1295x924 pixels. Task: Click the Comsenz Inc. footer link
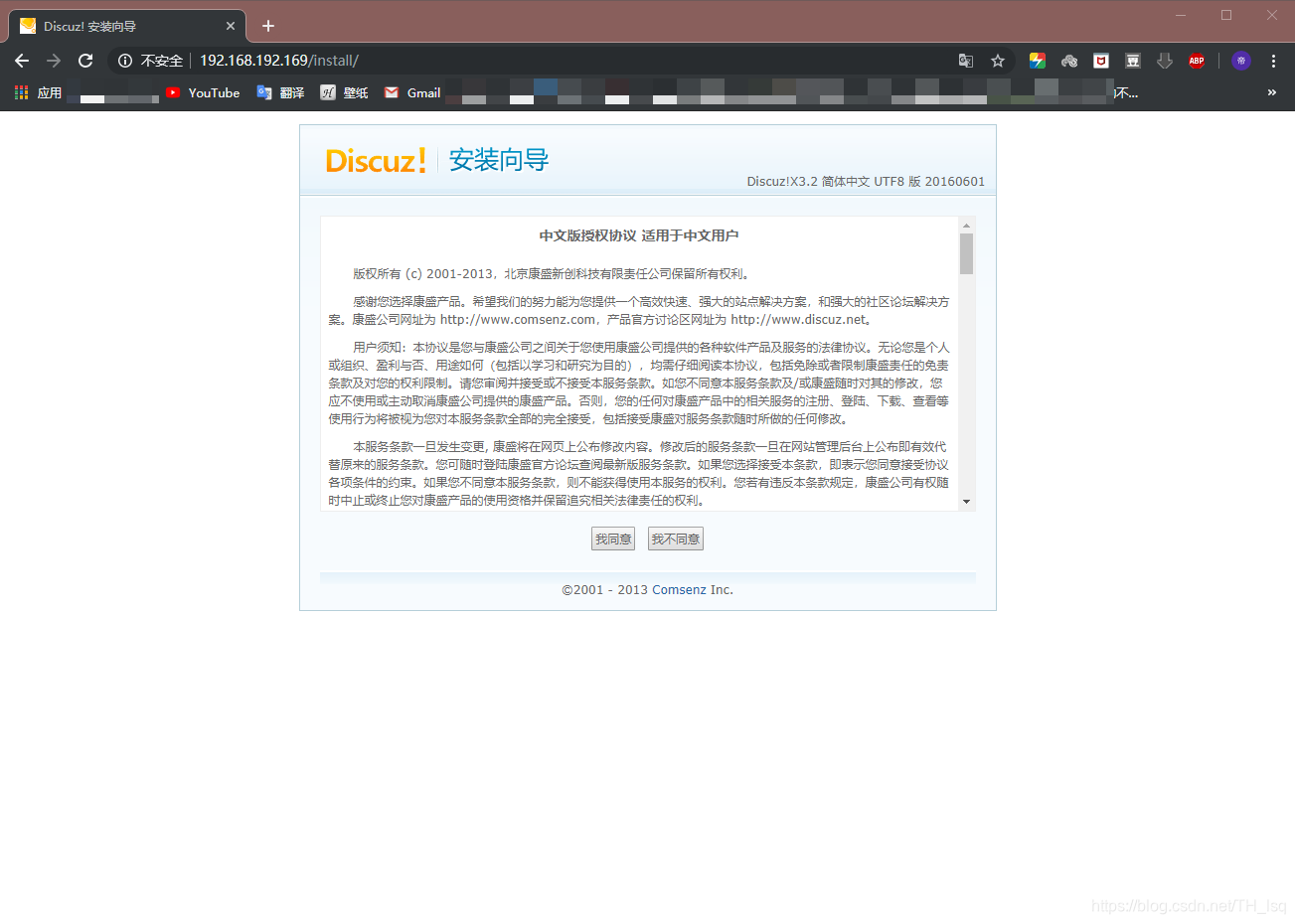point(693,590)
